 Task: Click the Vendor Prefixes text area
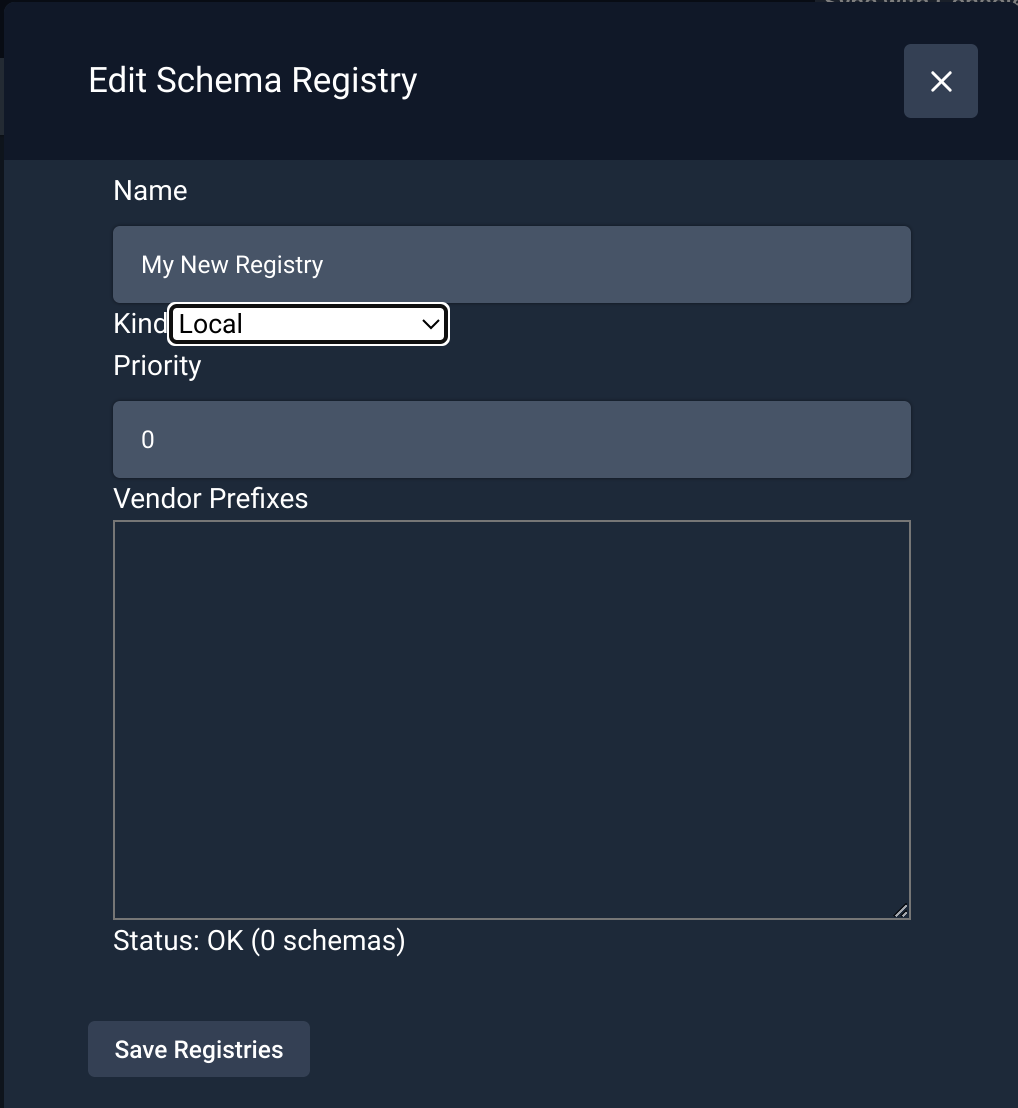pos(512,718)
